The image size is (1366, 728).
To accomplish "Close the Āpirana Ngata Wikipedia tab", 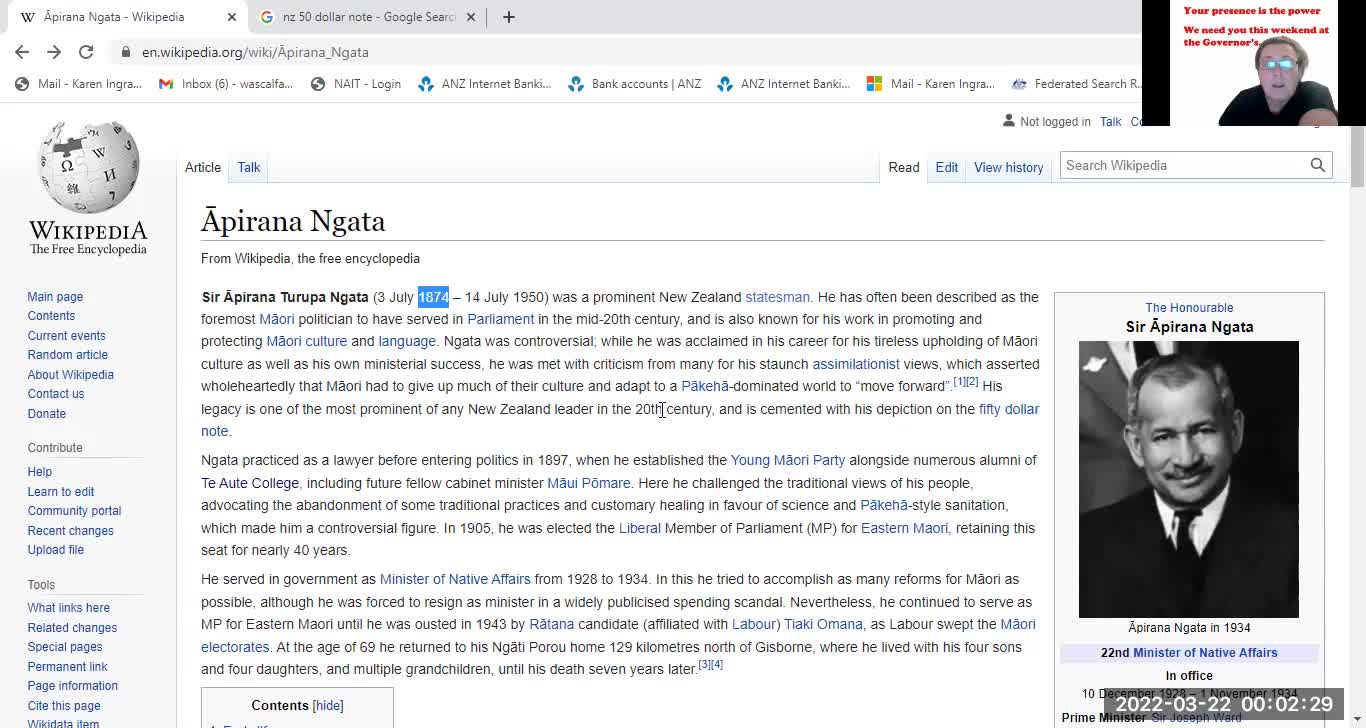I will [x=232, y=17].
